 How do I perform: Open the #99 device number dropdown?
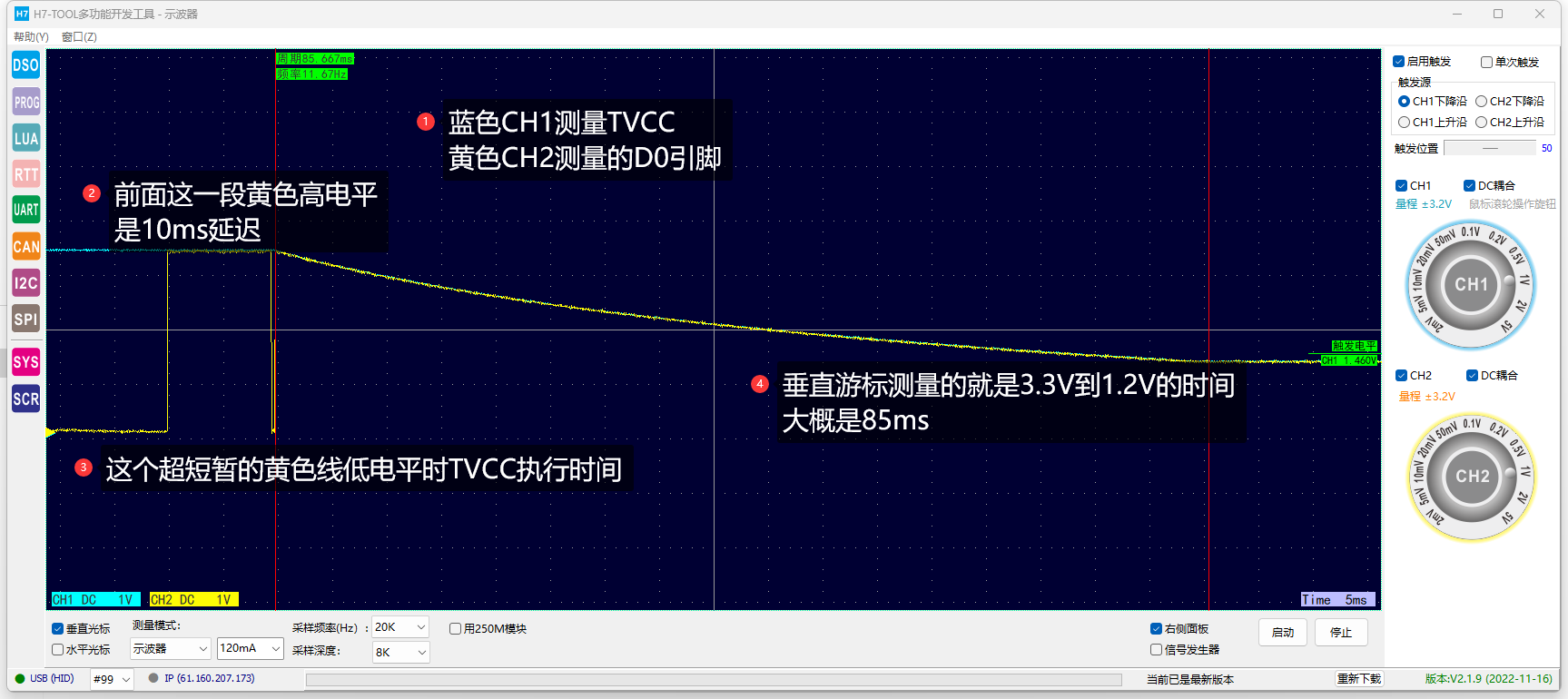click(113, 679)
